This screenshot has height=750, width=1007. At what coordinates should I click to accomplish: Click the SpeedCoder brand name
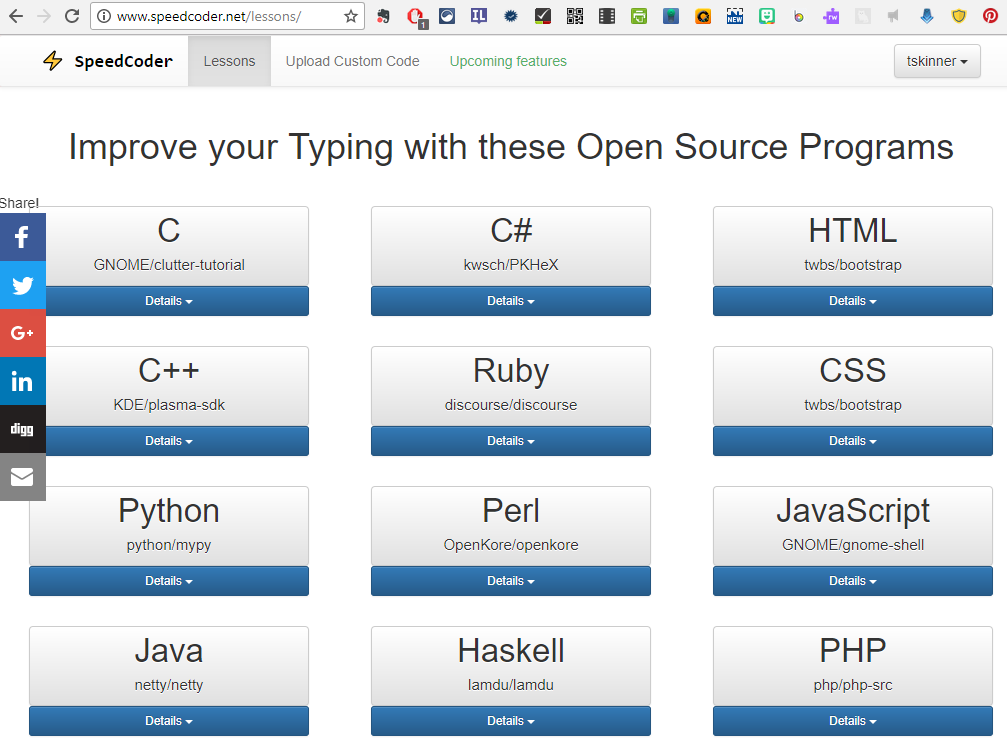coord(123,61)
